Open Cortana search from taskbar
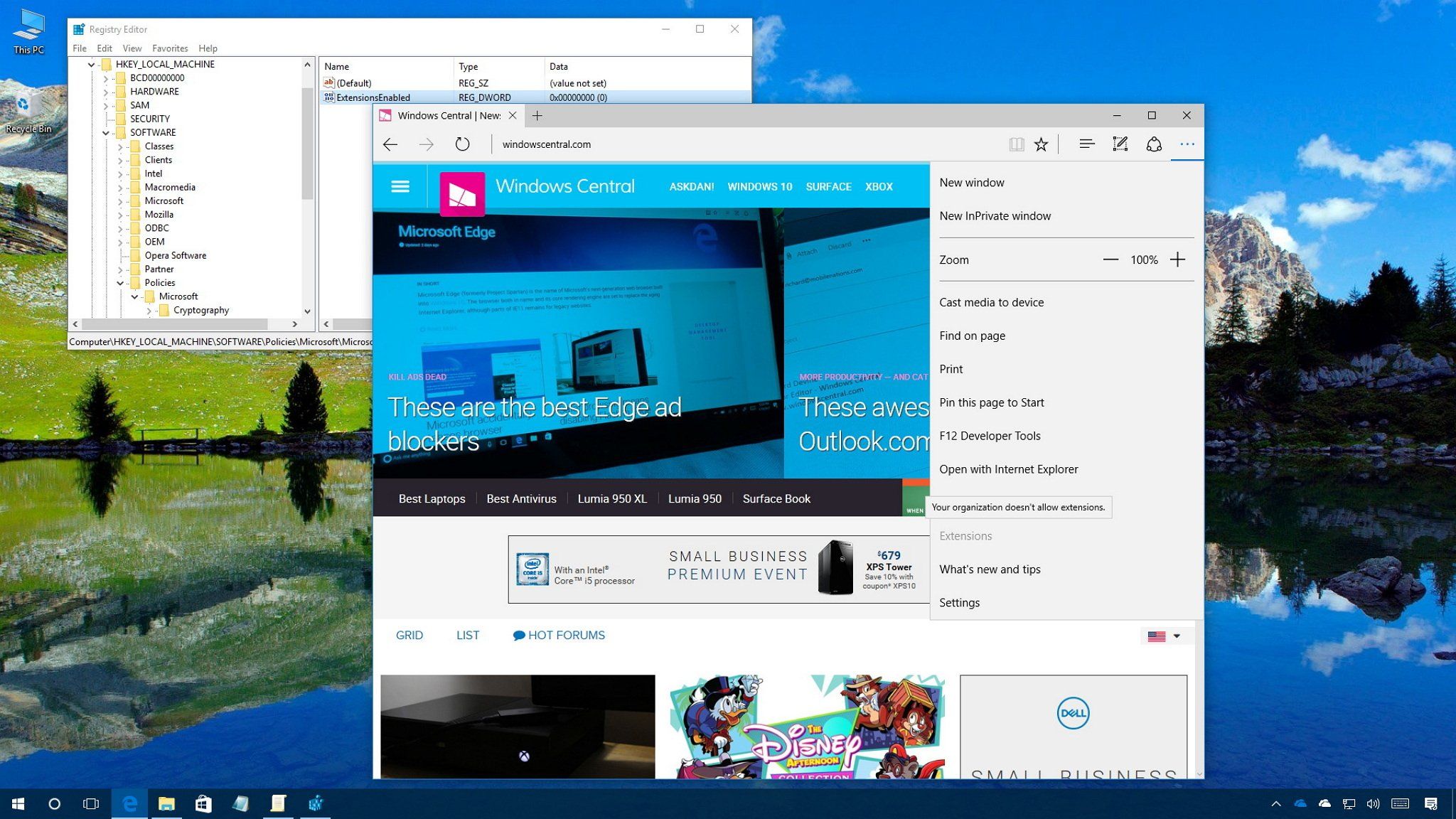The image size is (1456, 819). click(55, 803)
